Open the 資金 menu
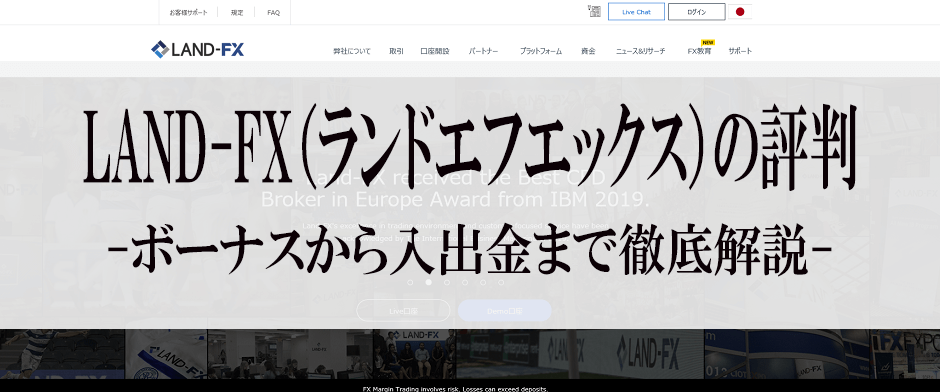Viewport: 940px width, 392px height. click(x=588, y=51)
